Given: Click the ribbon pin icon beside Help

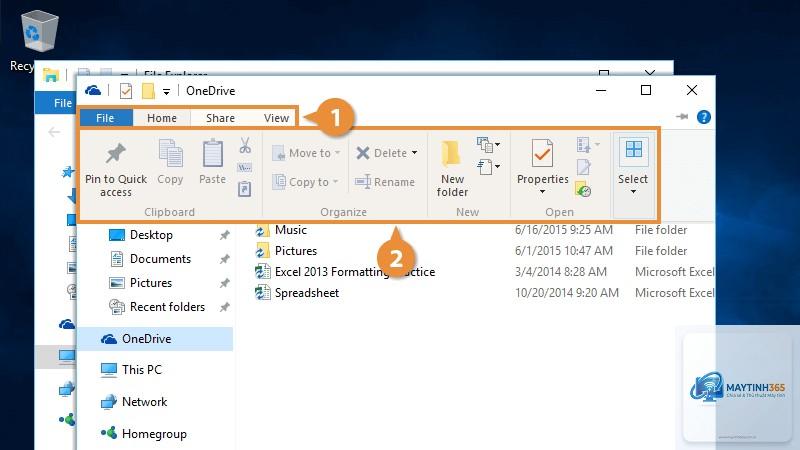Looking at the screenshot, I should 682,117.
